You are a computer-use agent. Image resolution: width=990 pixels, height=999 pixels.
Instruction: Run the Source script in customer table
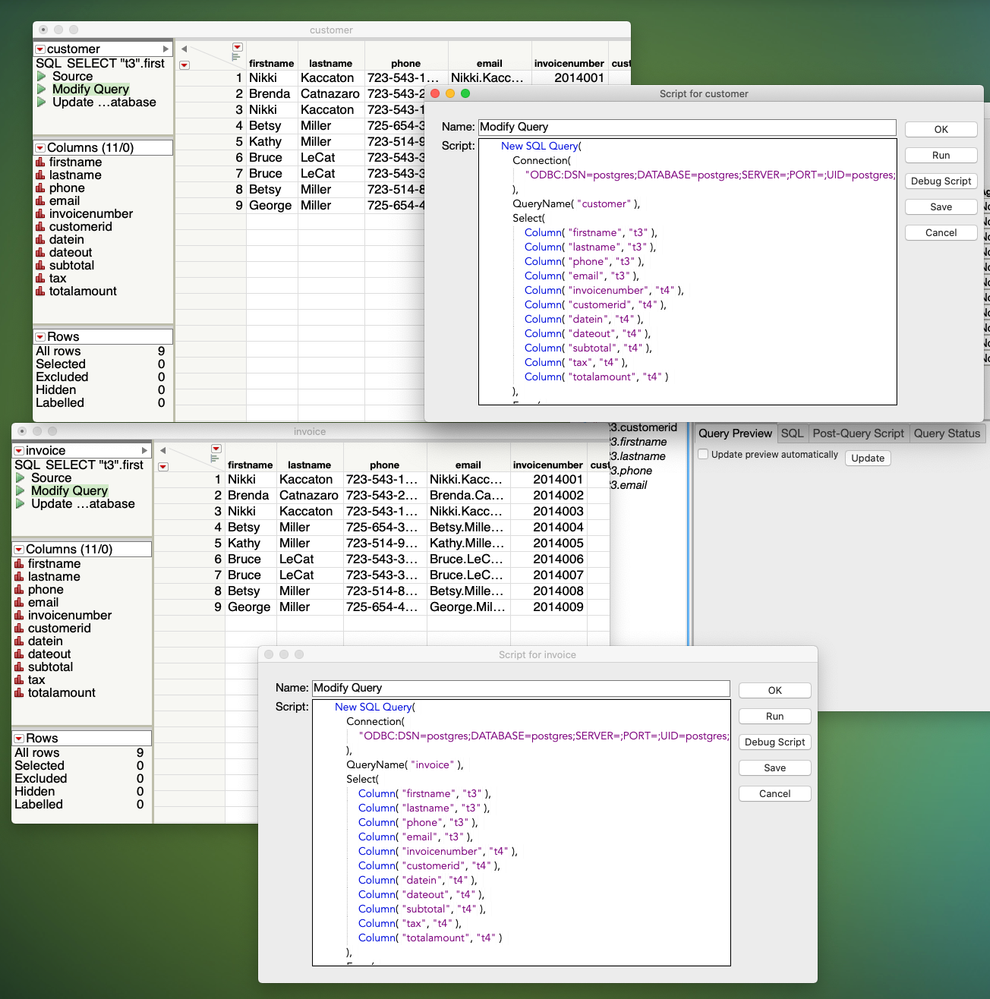pos(42,77)
